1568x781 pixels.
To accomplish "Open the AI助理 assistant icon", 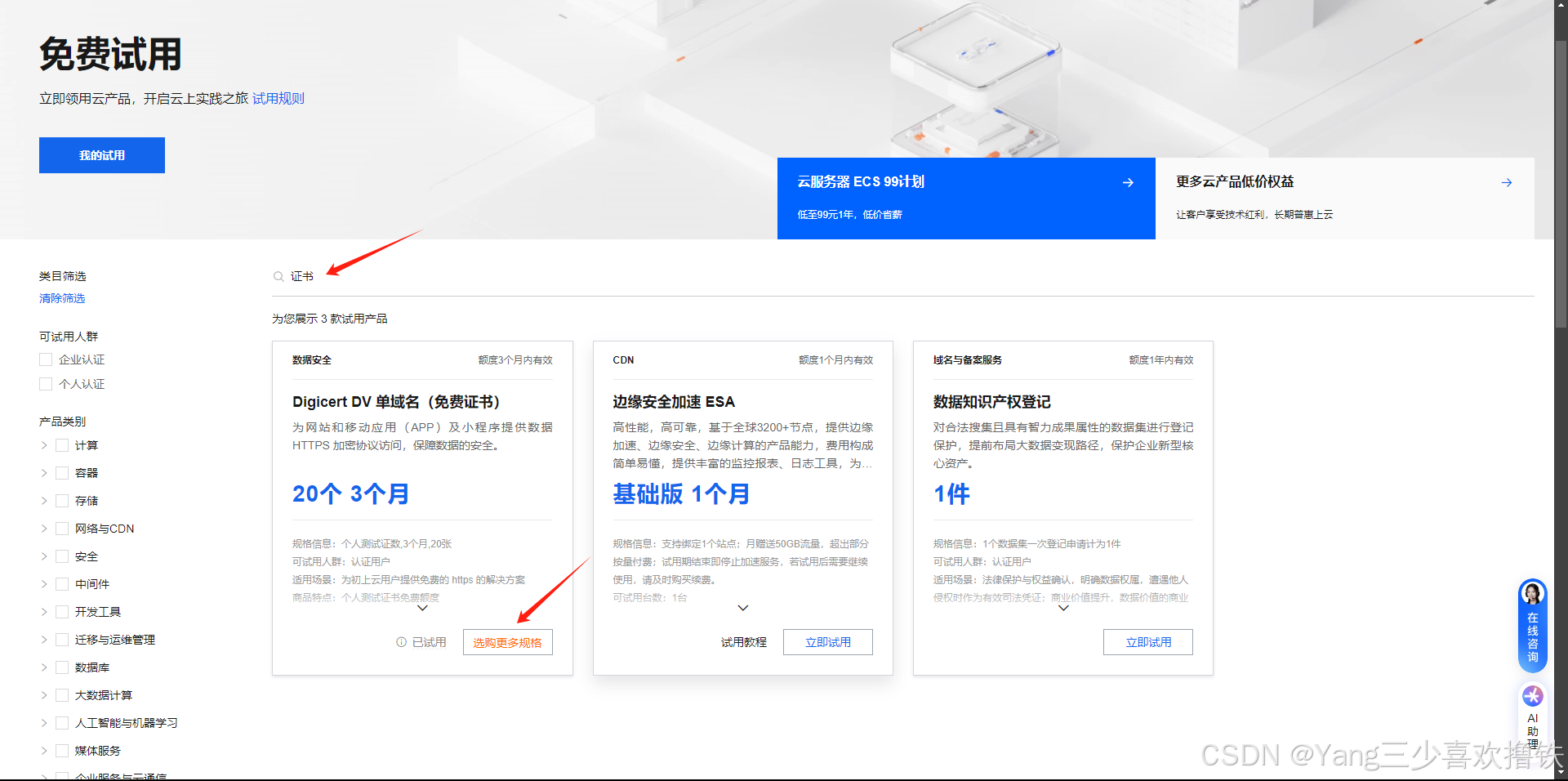I will (x=1533, y=696).
